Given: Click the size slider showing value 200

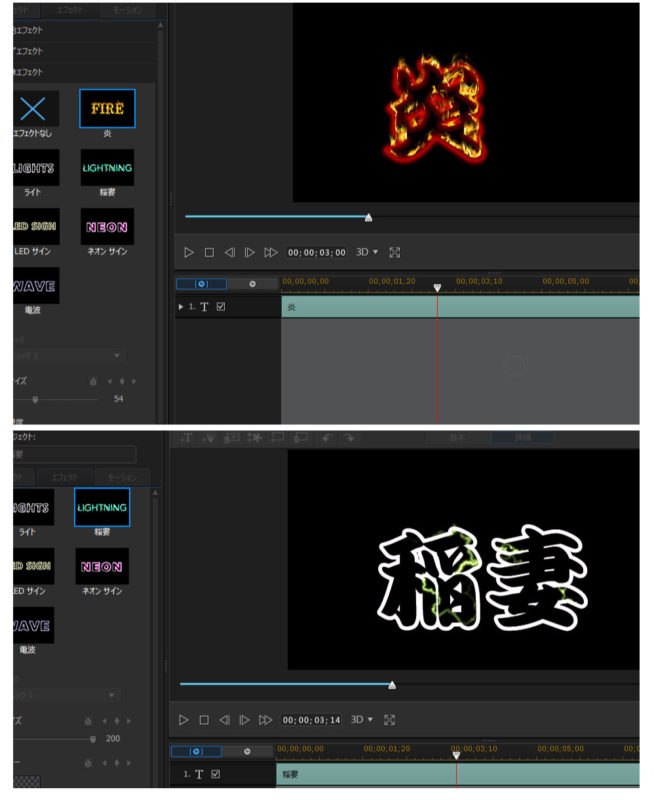Looking at the screenshot, I should (93, 740).
